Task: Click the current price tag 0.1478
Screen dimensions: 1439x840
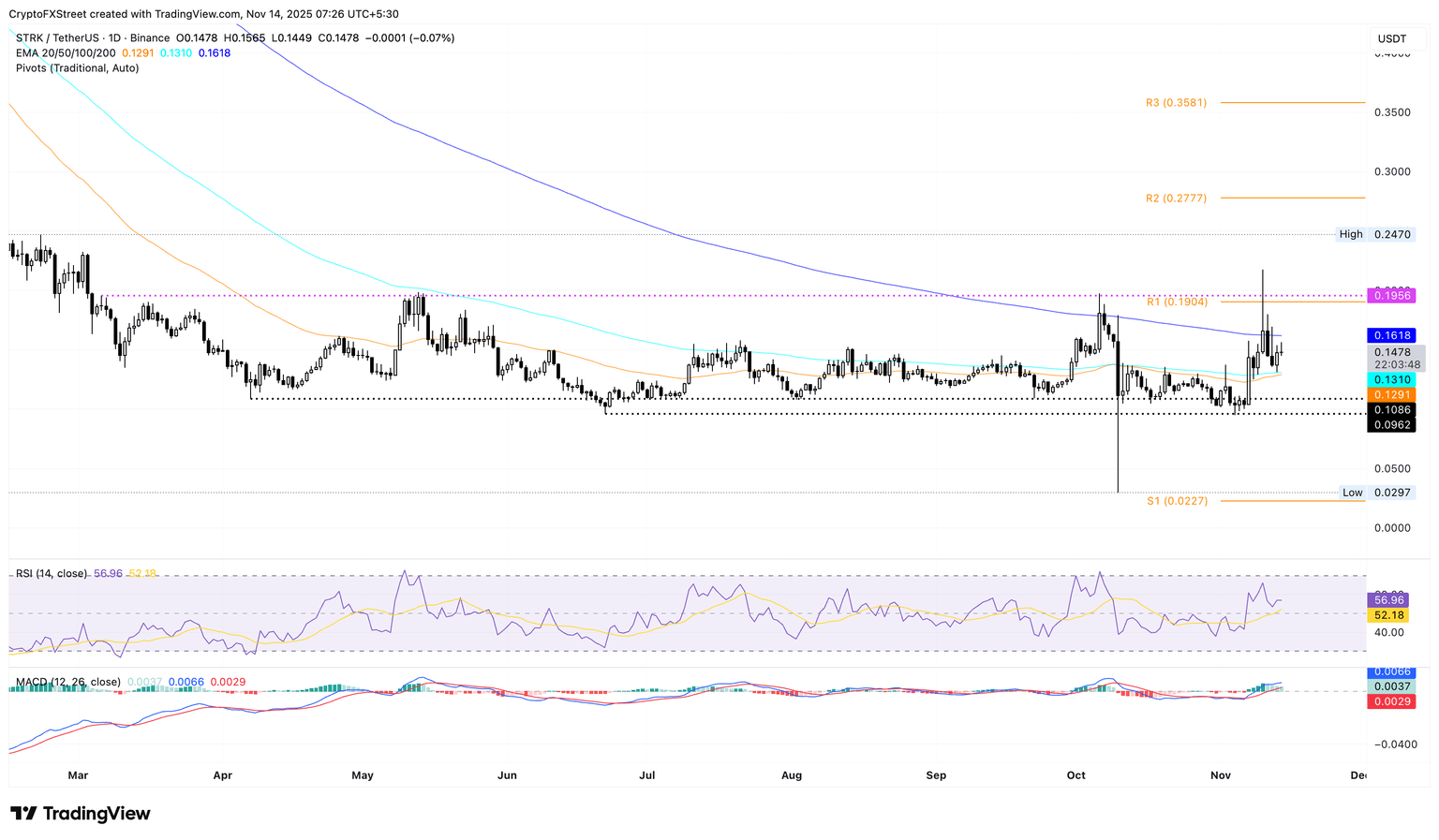Action: pos(1393,350)
